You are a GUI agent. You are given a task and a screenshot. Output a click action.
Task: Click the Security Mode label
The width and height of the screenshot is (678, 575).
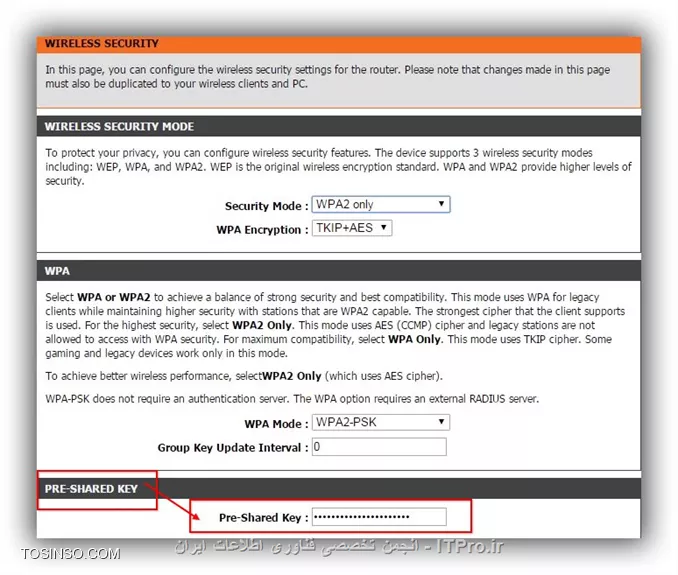point(266,206)
